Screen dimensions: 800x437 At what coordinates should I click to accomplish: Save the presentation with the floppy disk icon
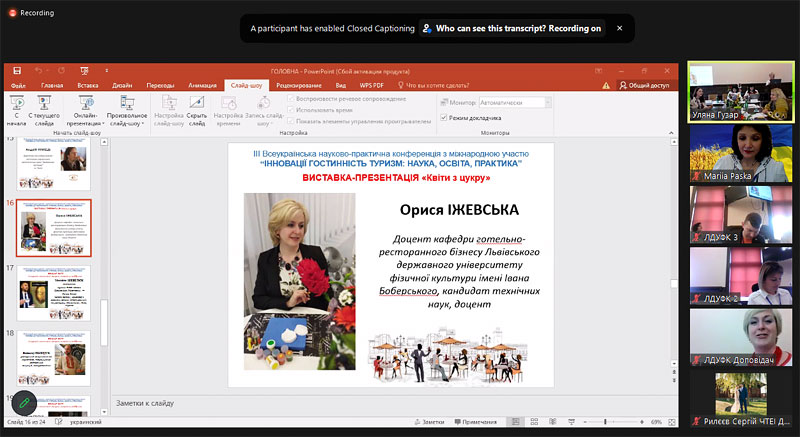(x=17, y=71)
